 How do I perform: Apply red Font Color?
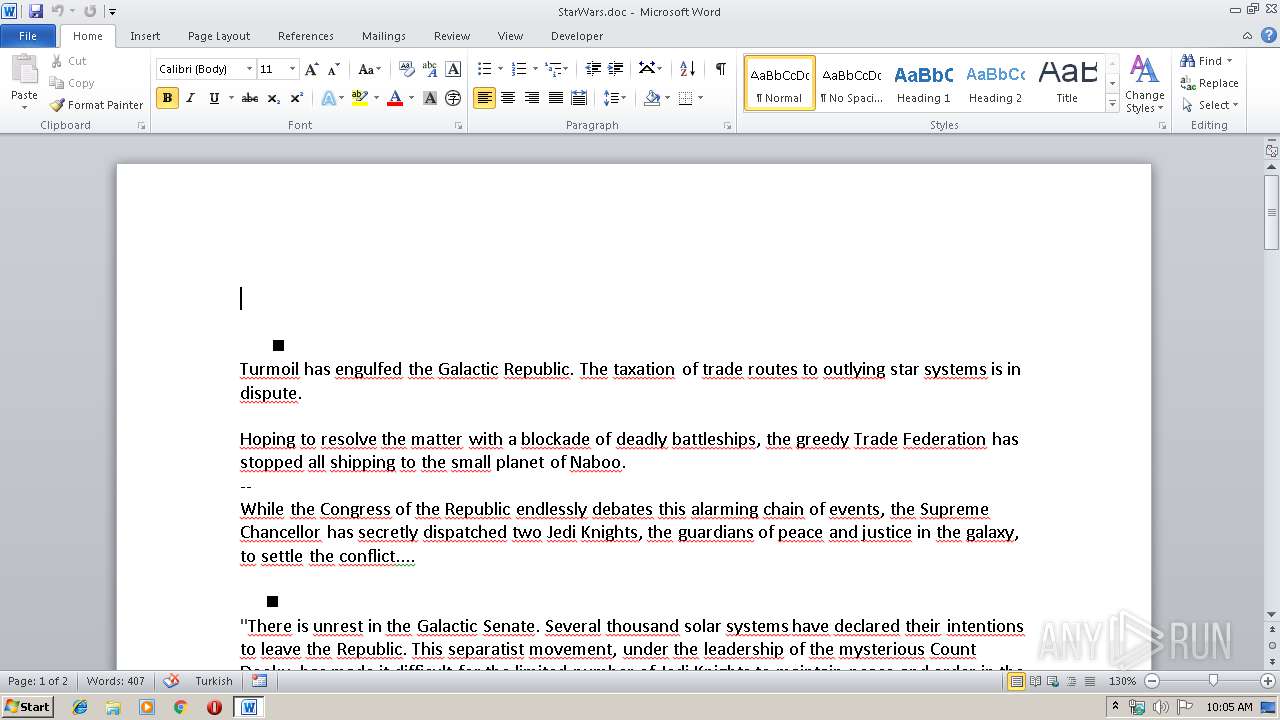(x=395, y=98)
